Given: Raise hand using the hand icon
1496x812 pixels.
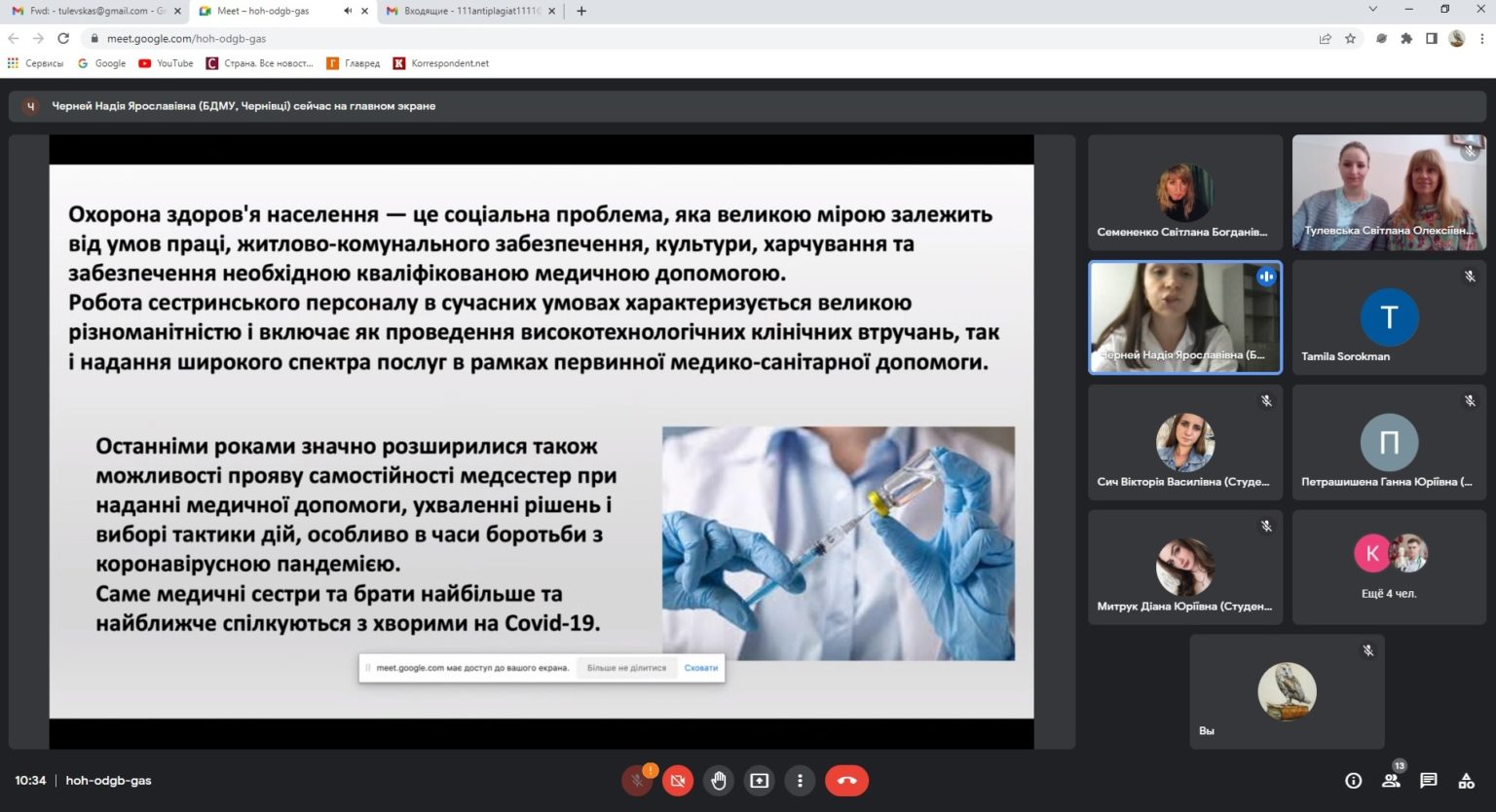Looking at the screenshot, I should click(719, 781).
